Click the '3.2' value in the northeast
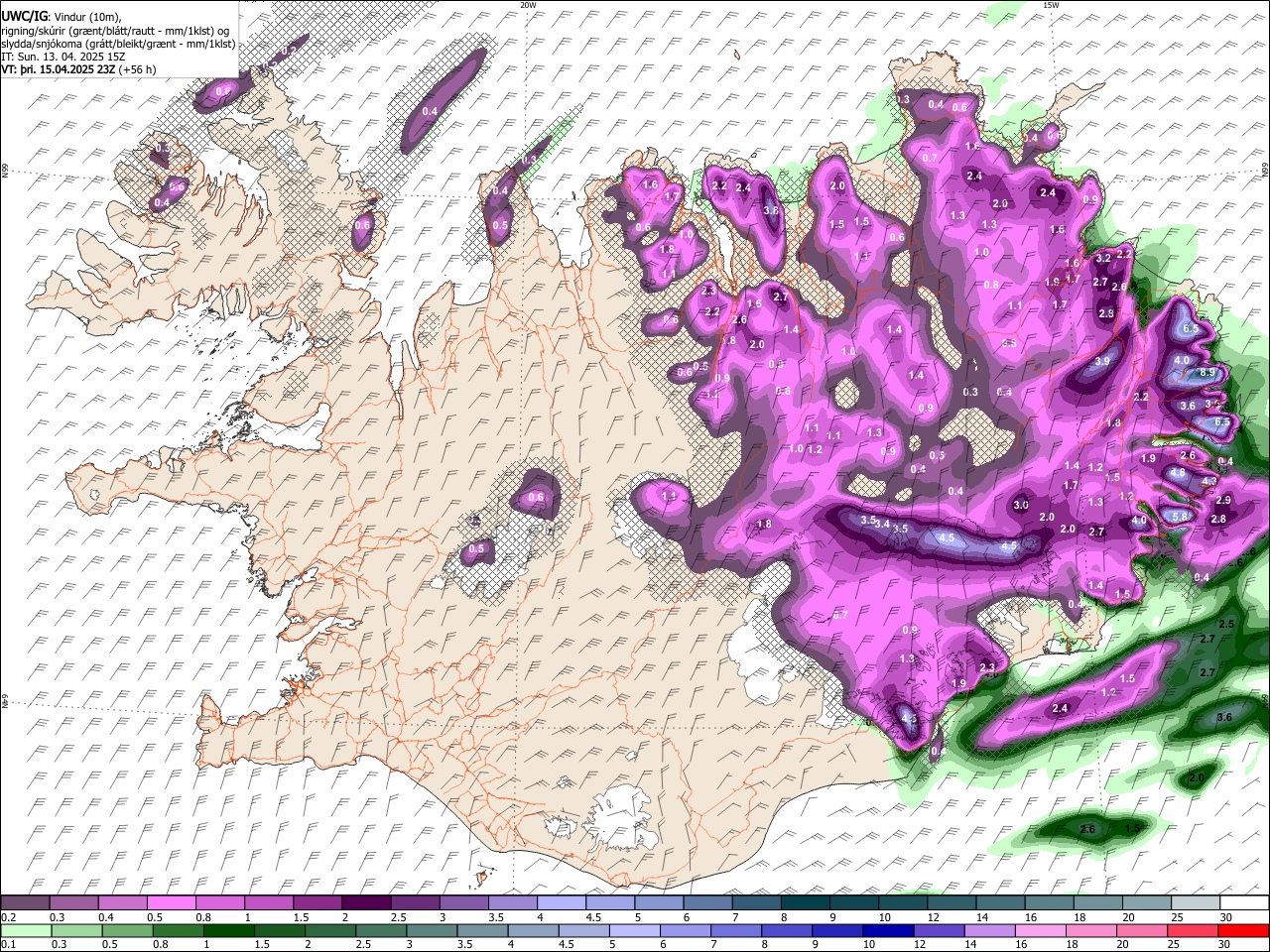The height and width of the screenshot is (952, 1270). (1103, 258)
